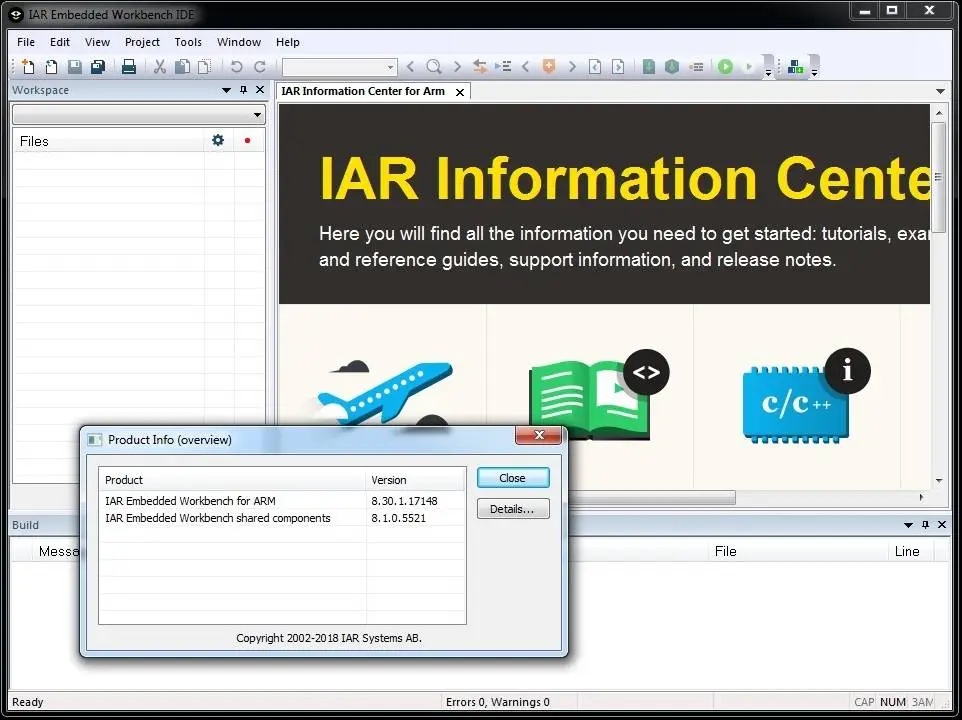Click the Product column header

pyautogui.click(x=233, y=480)
